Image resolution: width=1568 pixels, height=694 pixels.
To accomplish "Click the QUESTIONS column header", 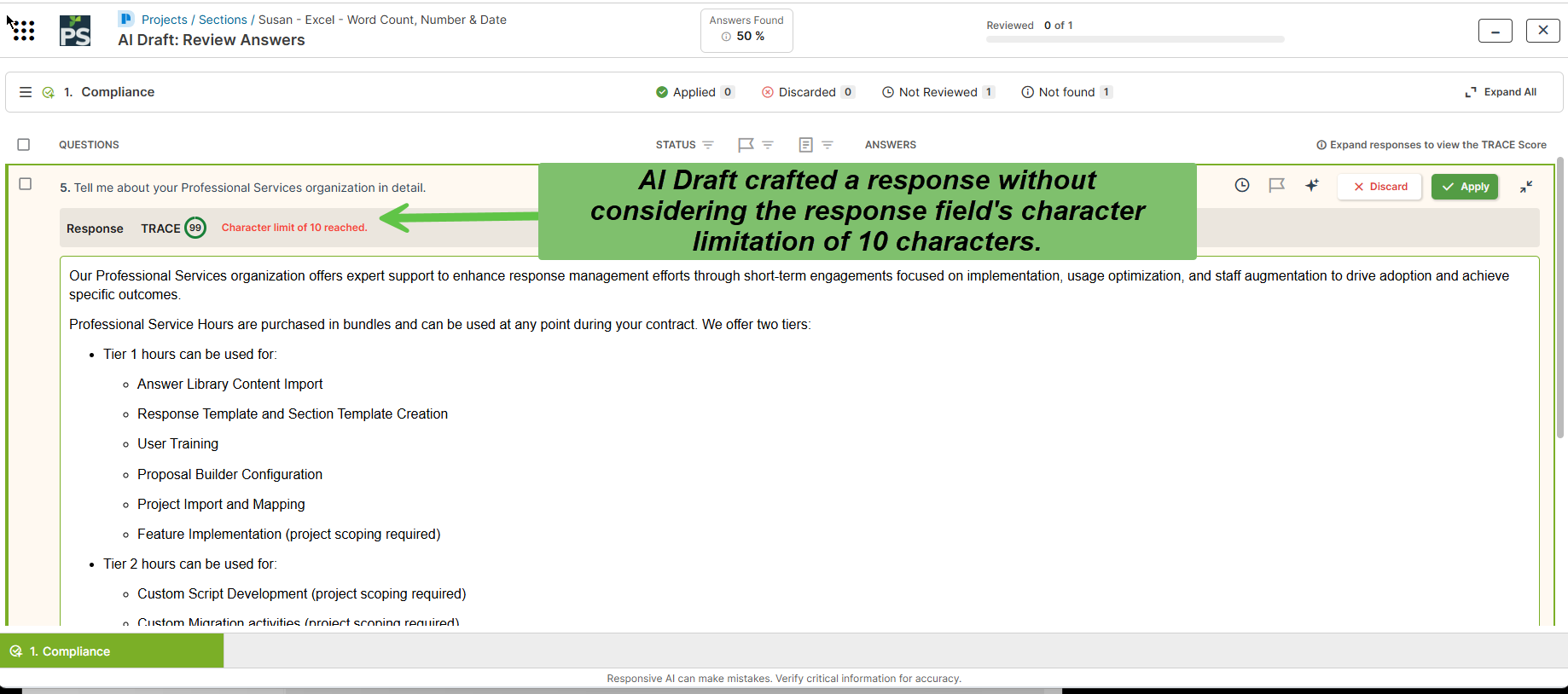I will (x=89, y=145).
